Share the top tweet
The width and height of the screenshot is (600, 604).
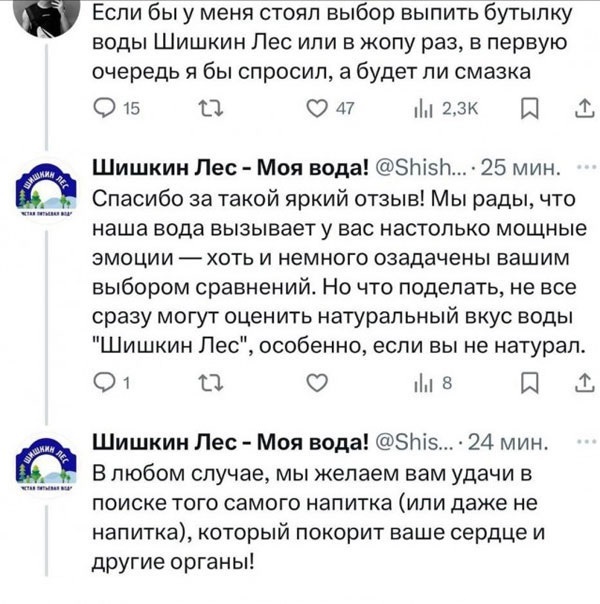pos(583,109)
